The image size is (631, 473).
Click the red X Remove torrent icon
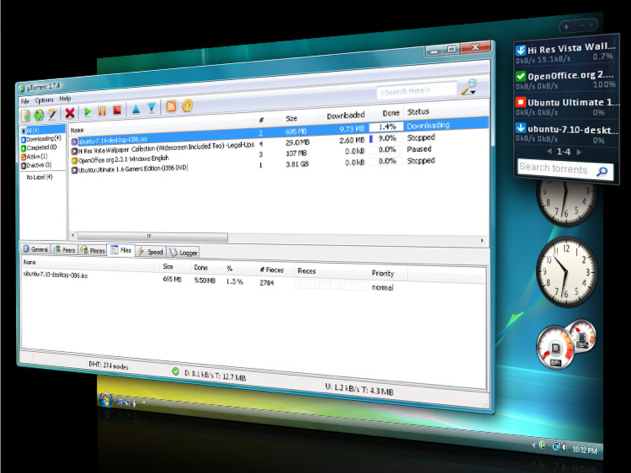tap(70, 113)
